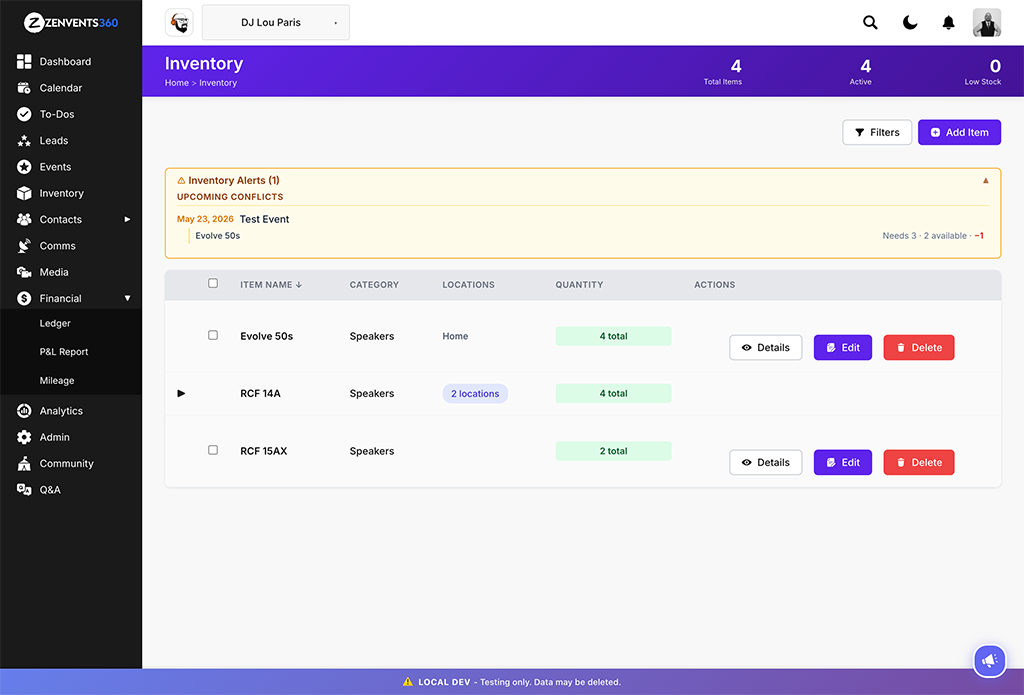This screenshot has height=695, width=1024.
Task: Click the DJ Lou Paris logo thumbnail
Action: point(179,22)
